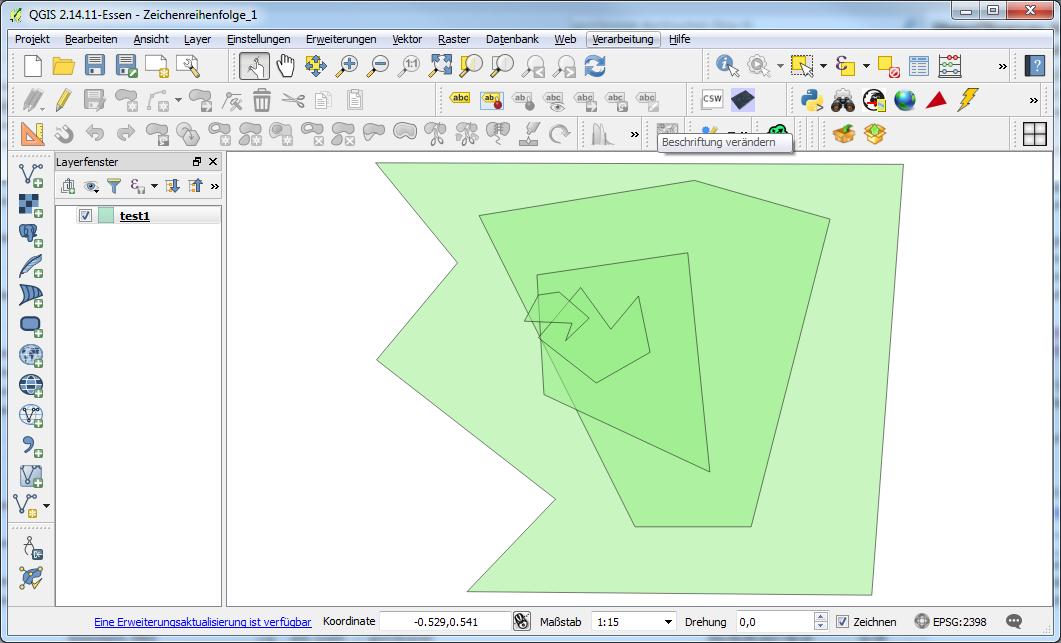
Task: Open the Python console
Action: tap(811, 100)
